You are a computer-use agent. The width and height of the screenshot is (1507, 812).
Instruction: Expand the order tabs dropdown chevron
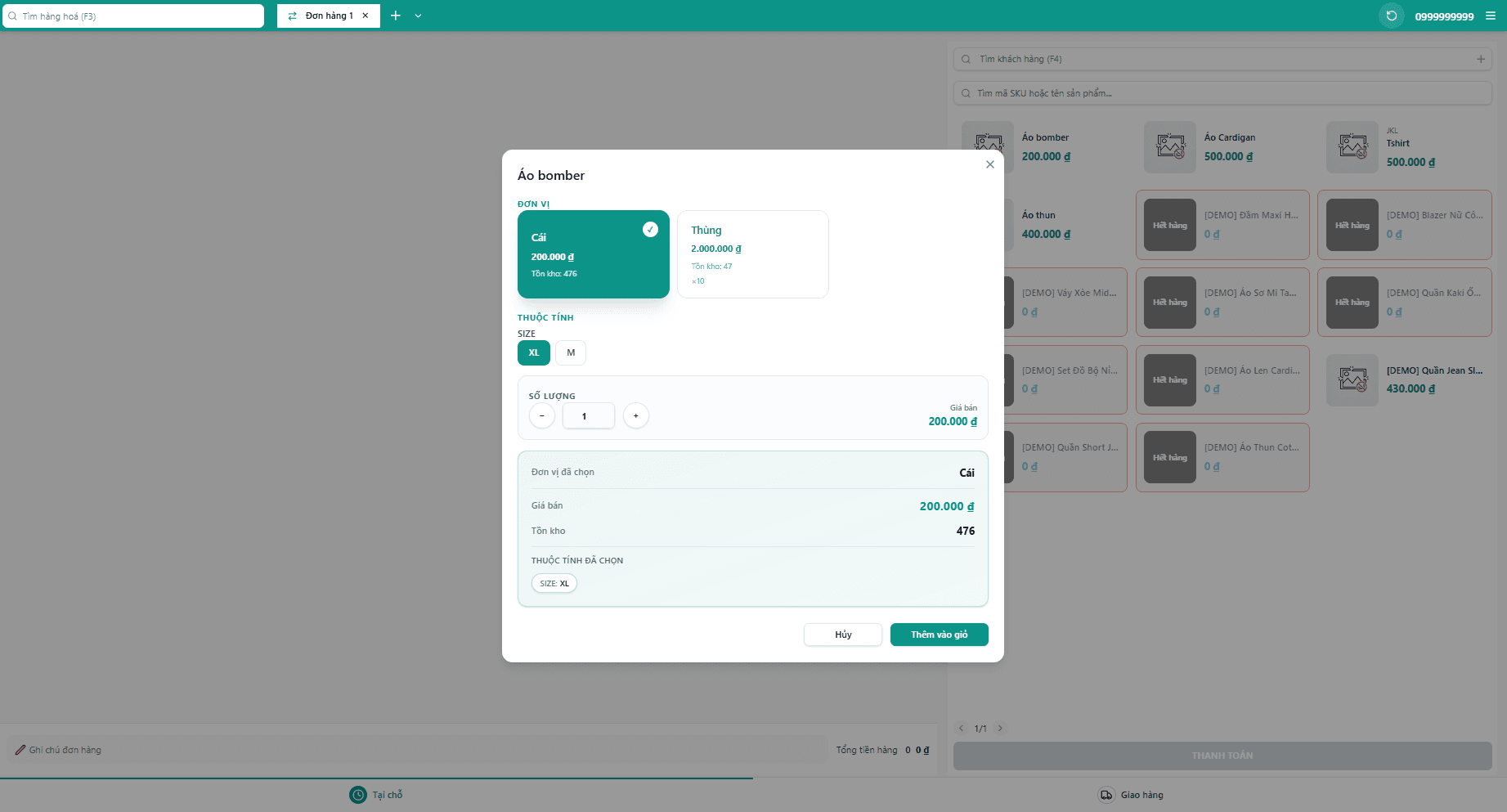(418, 16)
